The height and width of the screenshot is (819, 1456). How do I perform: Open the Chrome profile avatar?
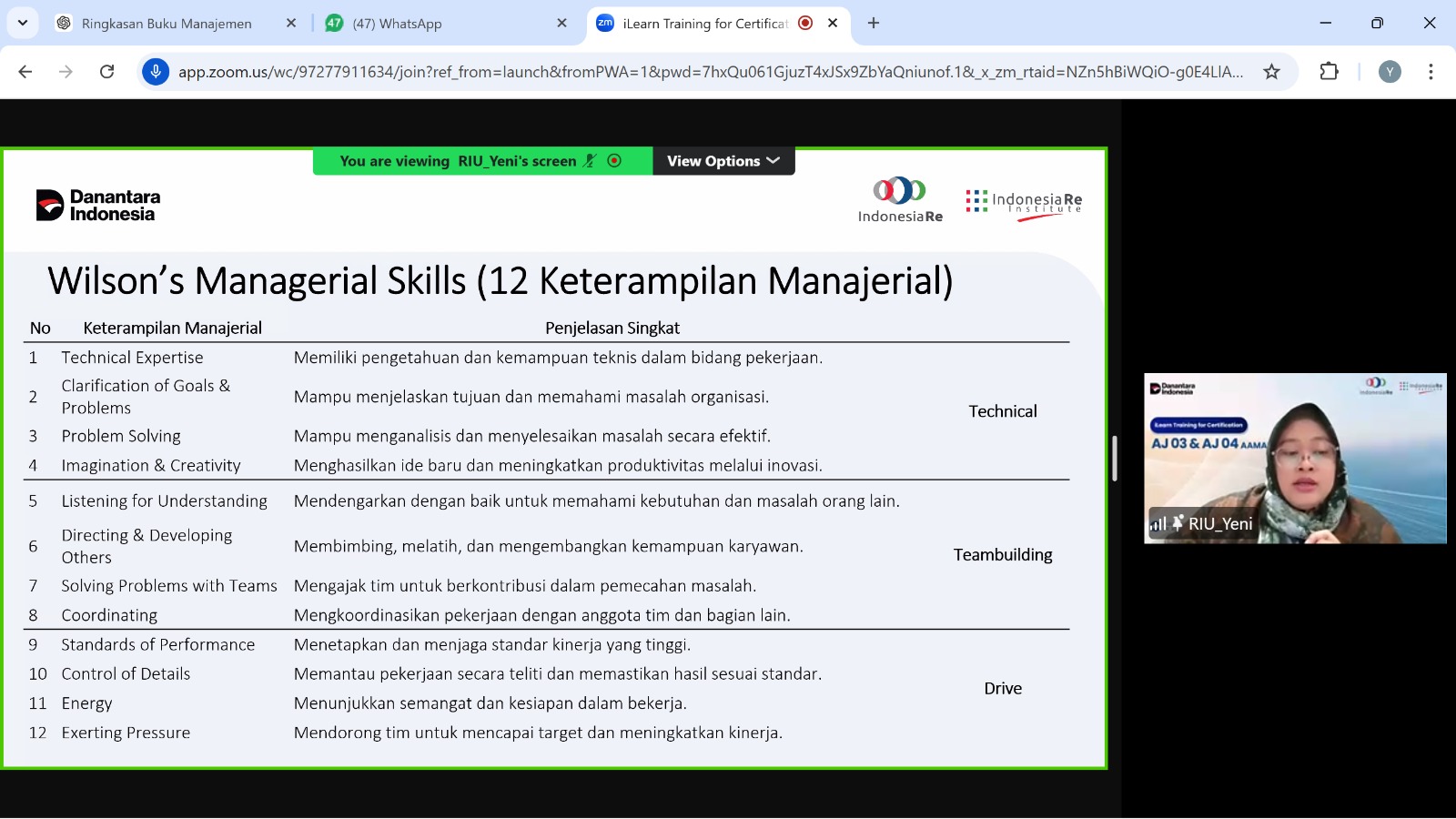click(1389, 72)
